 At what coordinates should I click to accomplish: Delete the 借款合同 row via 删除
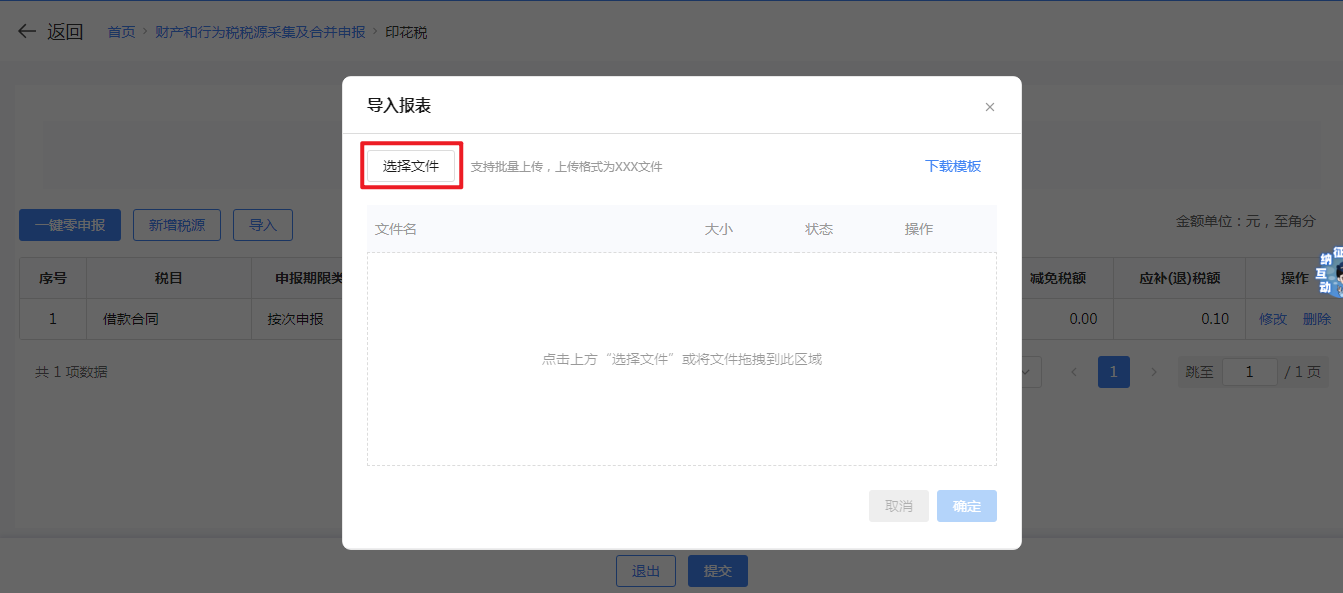1316,319
